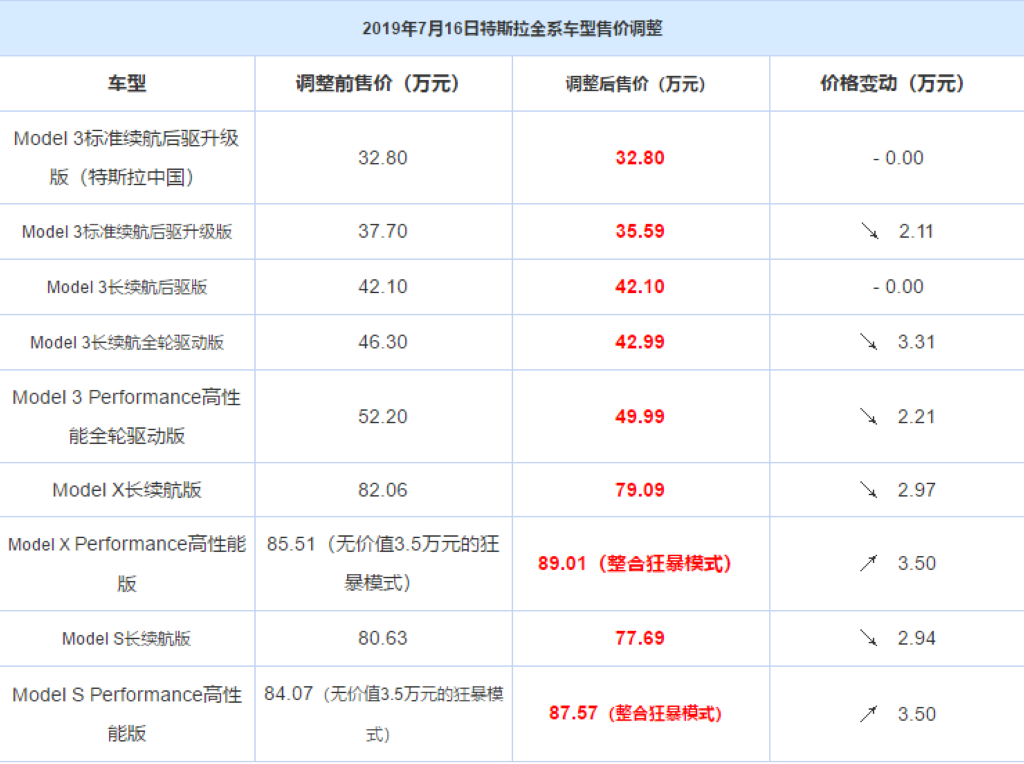Click the red 49.99 price
This screenshot has width=1024, height=764.
pos(640,417)
